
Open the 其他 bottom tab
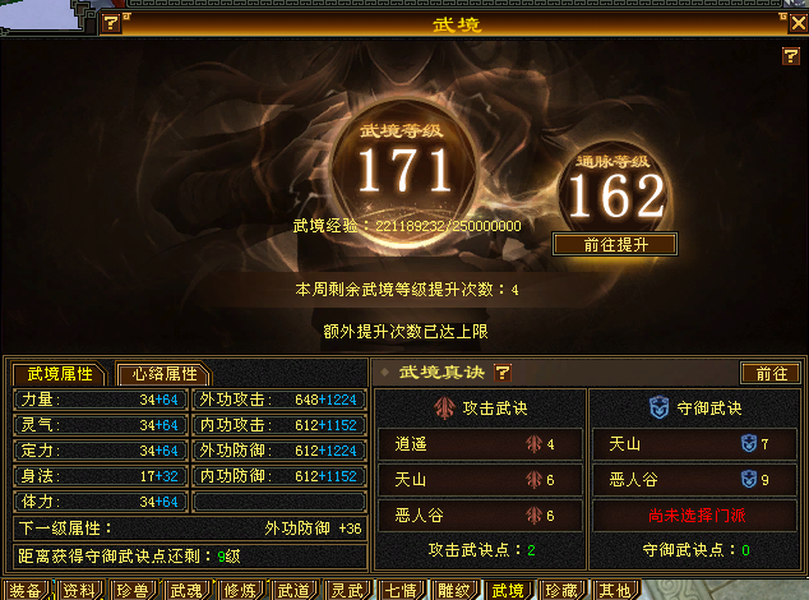coord(616,590)
